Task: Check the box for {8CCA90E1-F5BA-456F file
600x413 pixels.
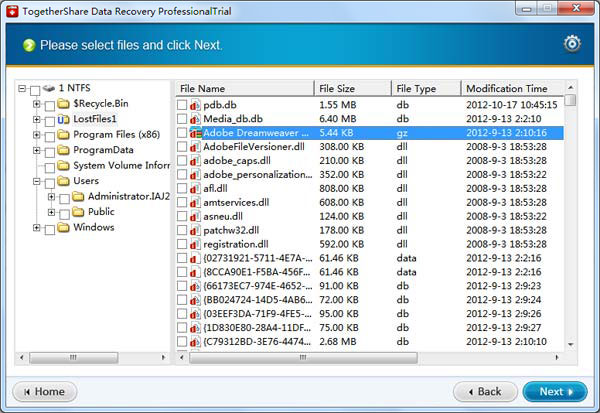Action: [x=182, y=272]
